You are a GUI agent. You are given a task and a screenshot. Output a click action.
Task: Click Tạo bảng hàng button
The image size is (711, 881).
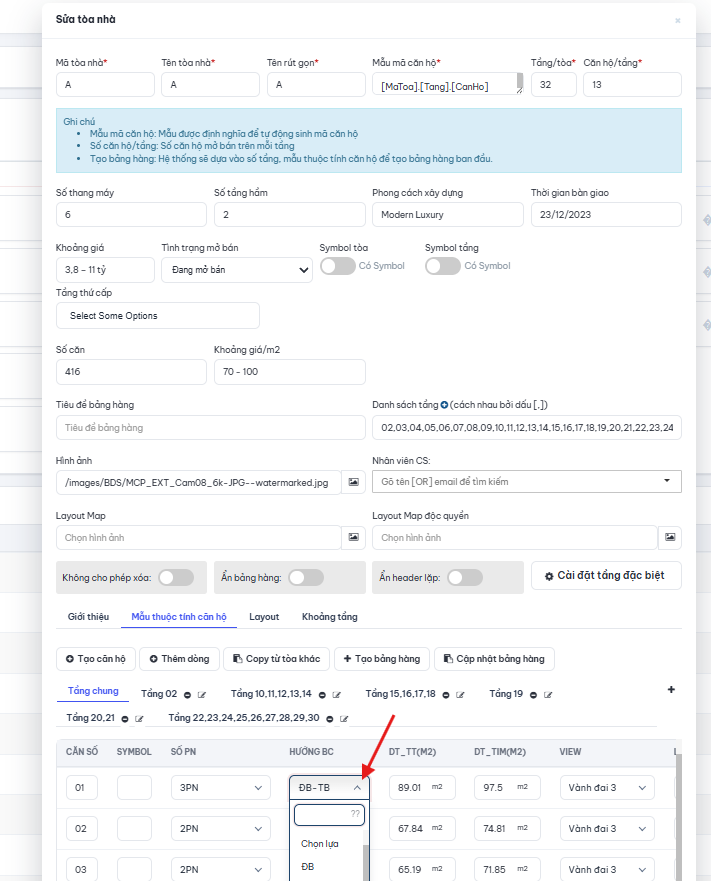coord(382,659)
